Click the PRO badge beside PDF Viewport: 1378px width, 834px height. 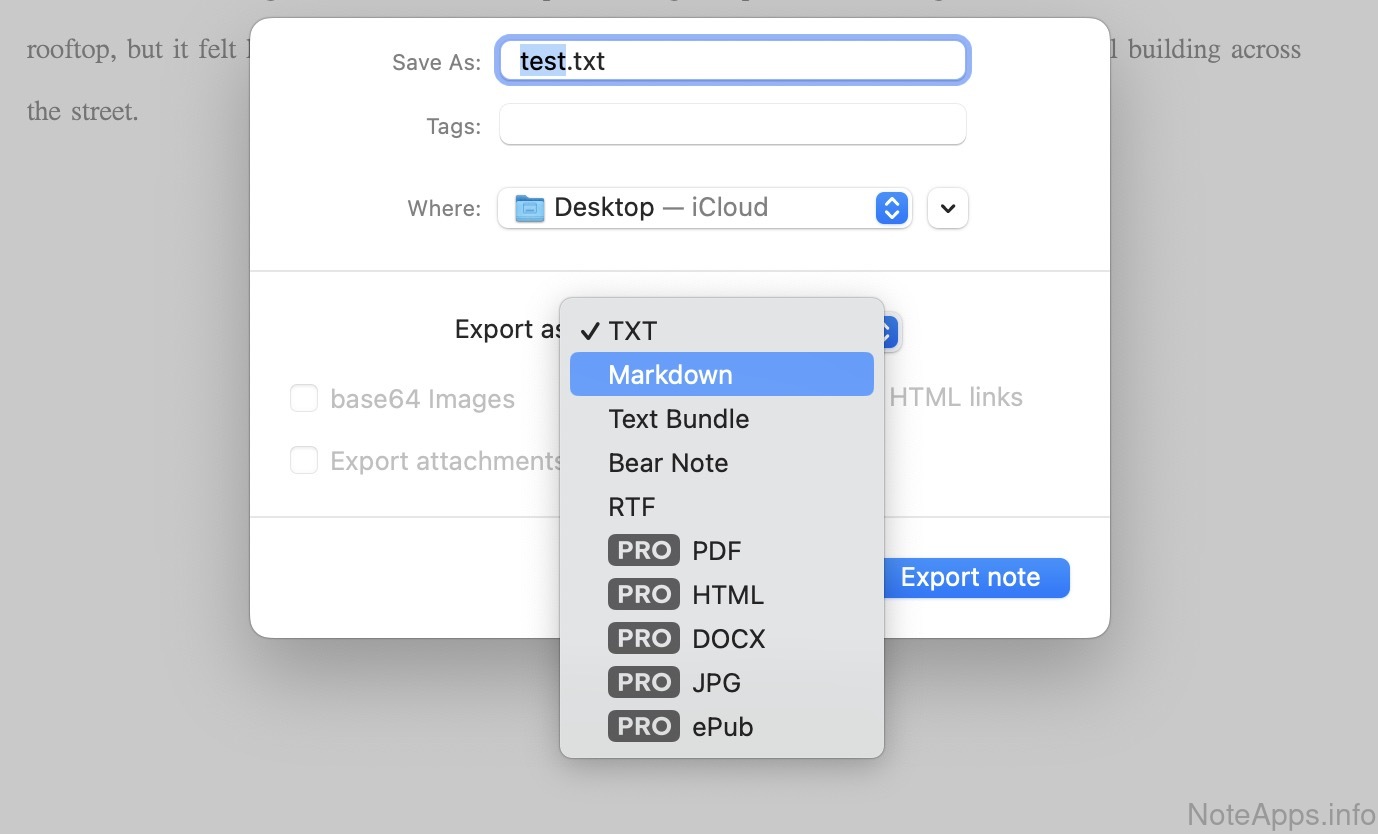pyautogui.click(x=643, y=551)
